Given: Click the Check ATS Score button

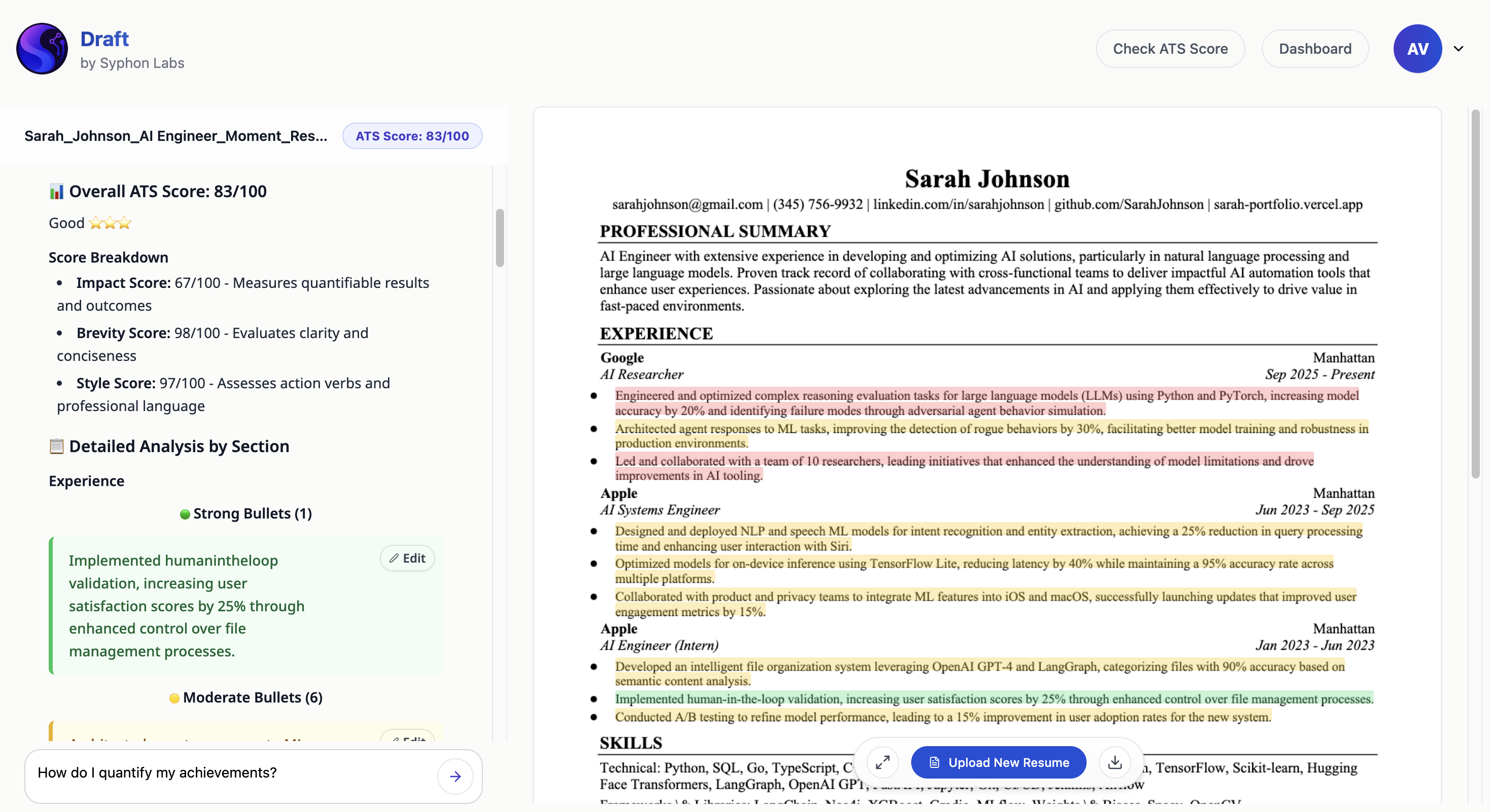Looking at the screenshot, I should 1170,49.
